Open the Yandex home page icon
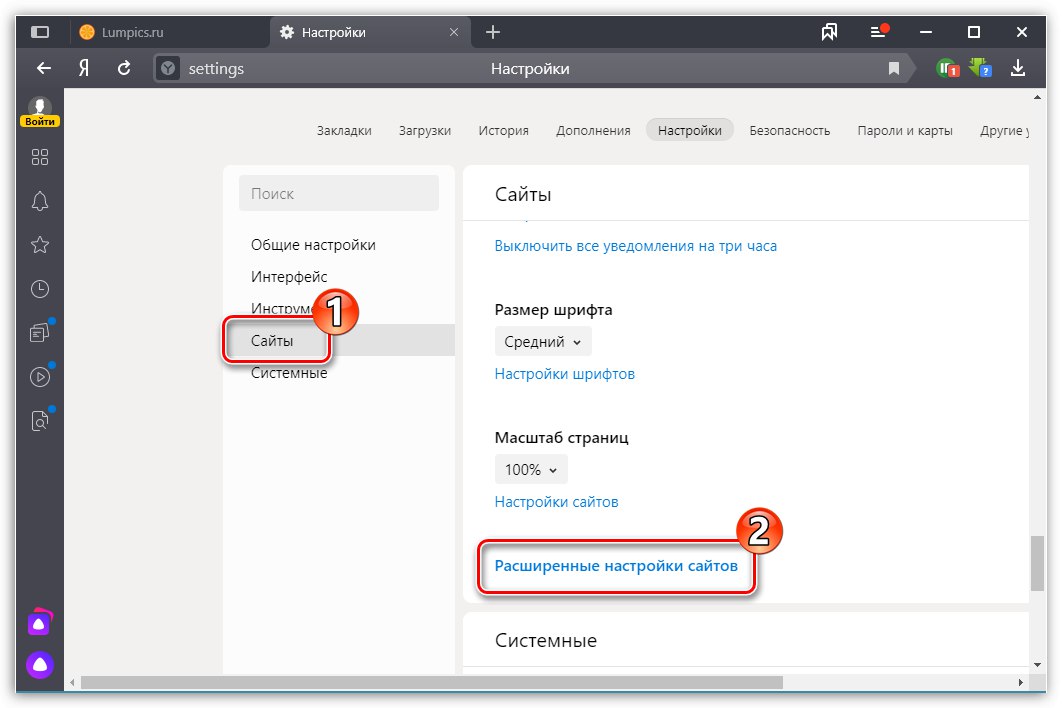 click(x=84, y=68)
